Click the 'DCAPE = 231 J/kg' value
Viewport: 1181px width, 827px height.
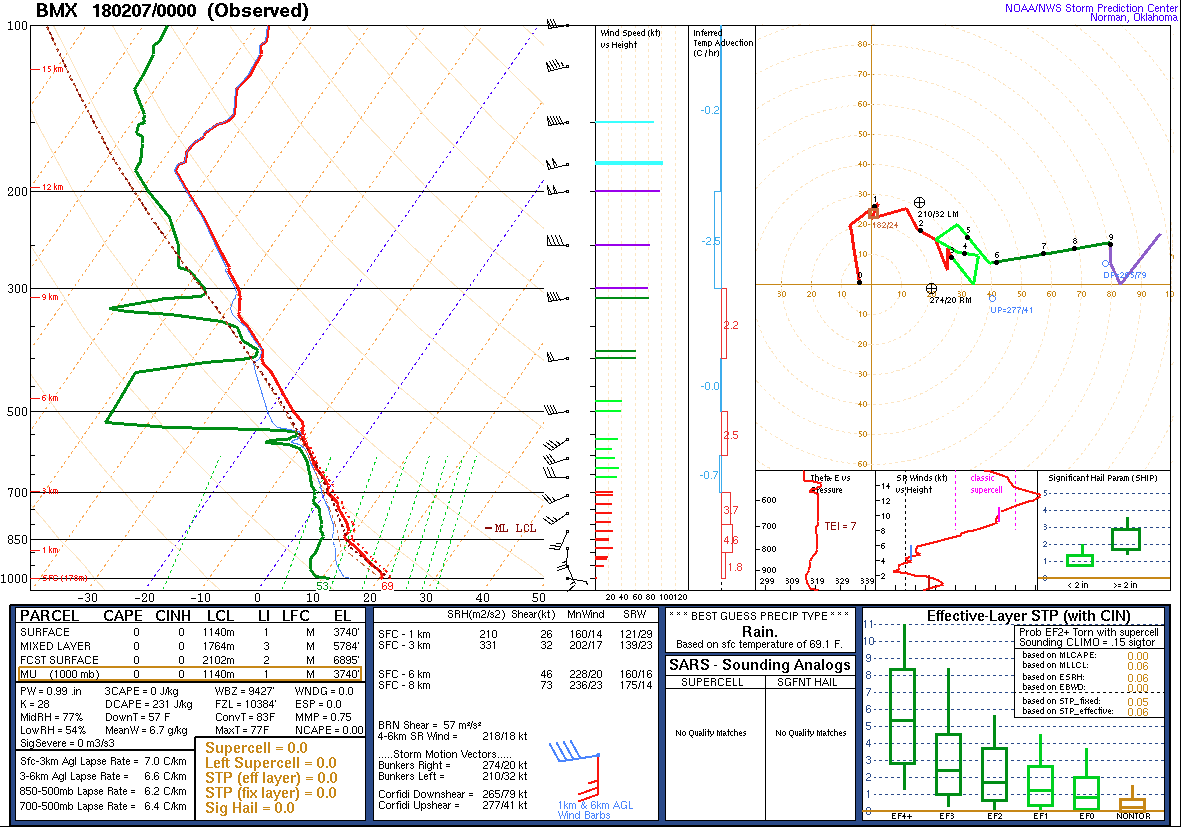pyautogui.click(x=149, y=704)
